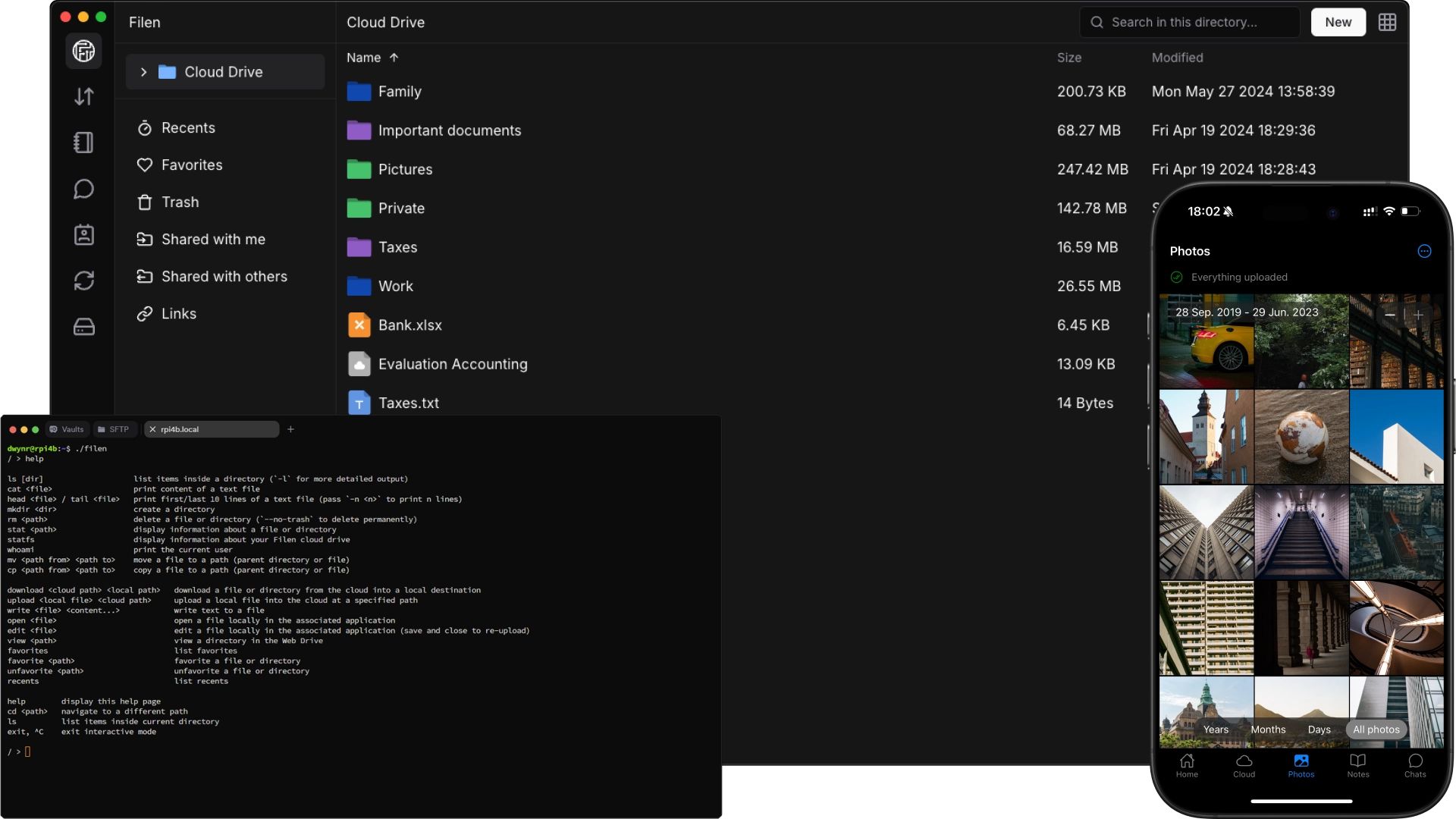
Task: Click the New button
Action: click(1338, 22)
